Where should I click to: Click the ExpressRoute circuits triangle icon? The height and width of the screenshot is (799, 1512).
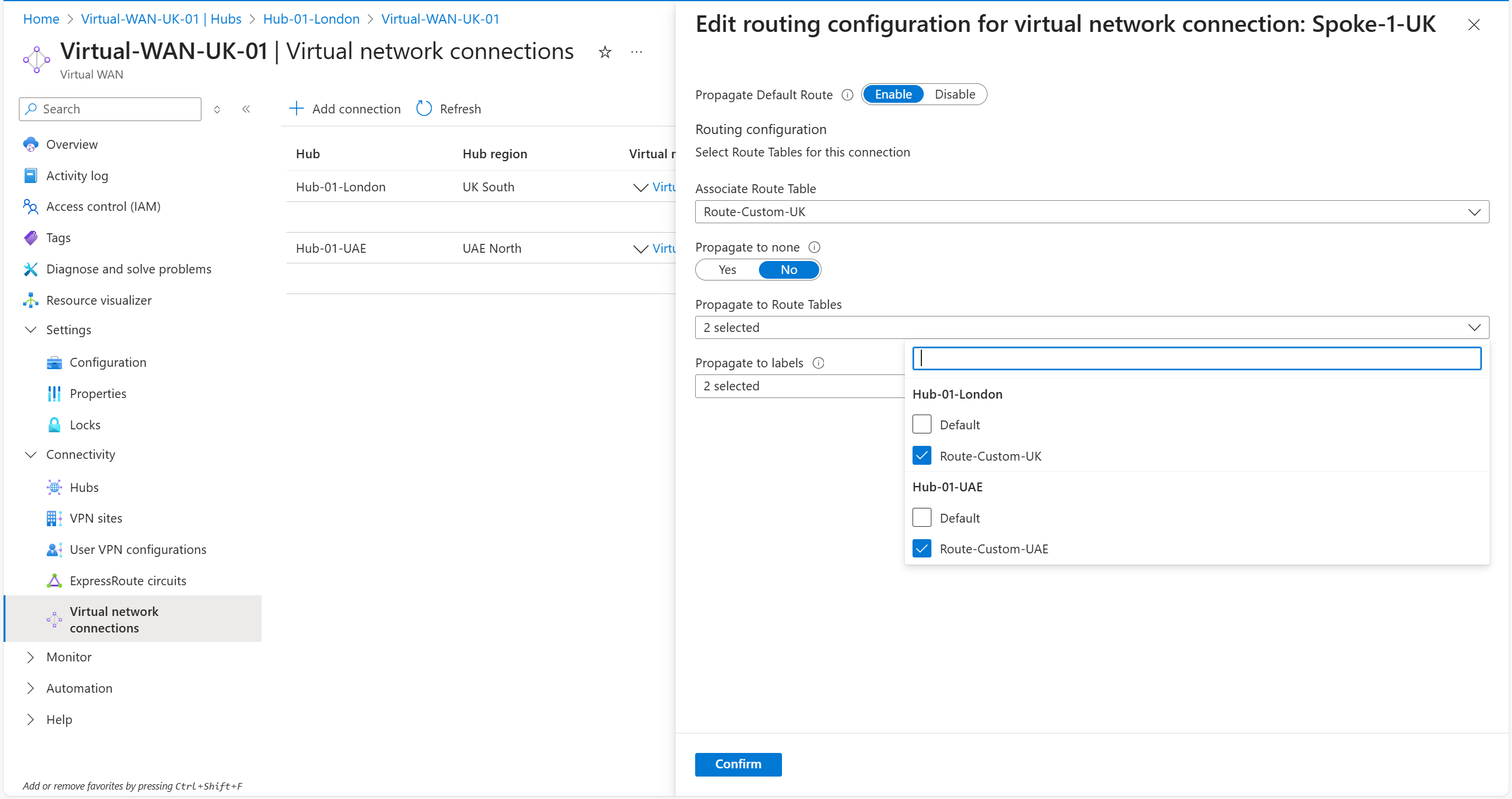54,581
